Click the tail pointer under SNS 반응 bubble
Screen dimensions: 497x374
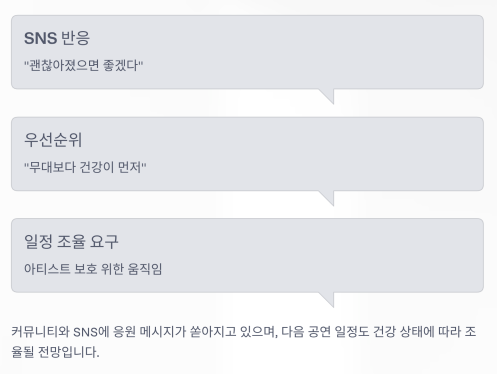coord(327,96)
